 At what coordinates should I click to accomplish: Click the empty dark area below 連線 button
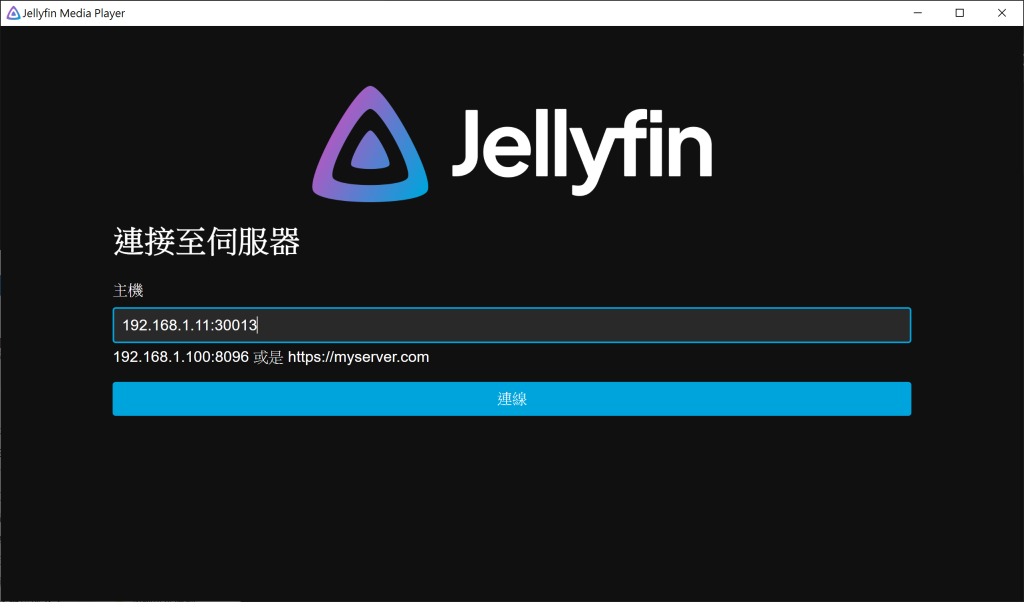tap(511, 509)
